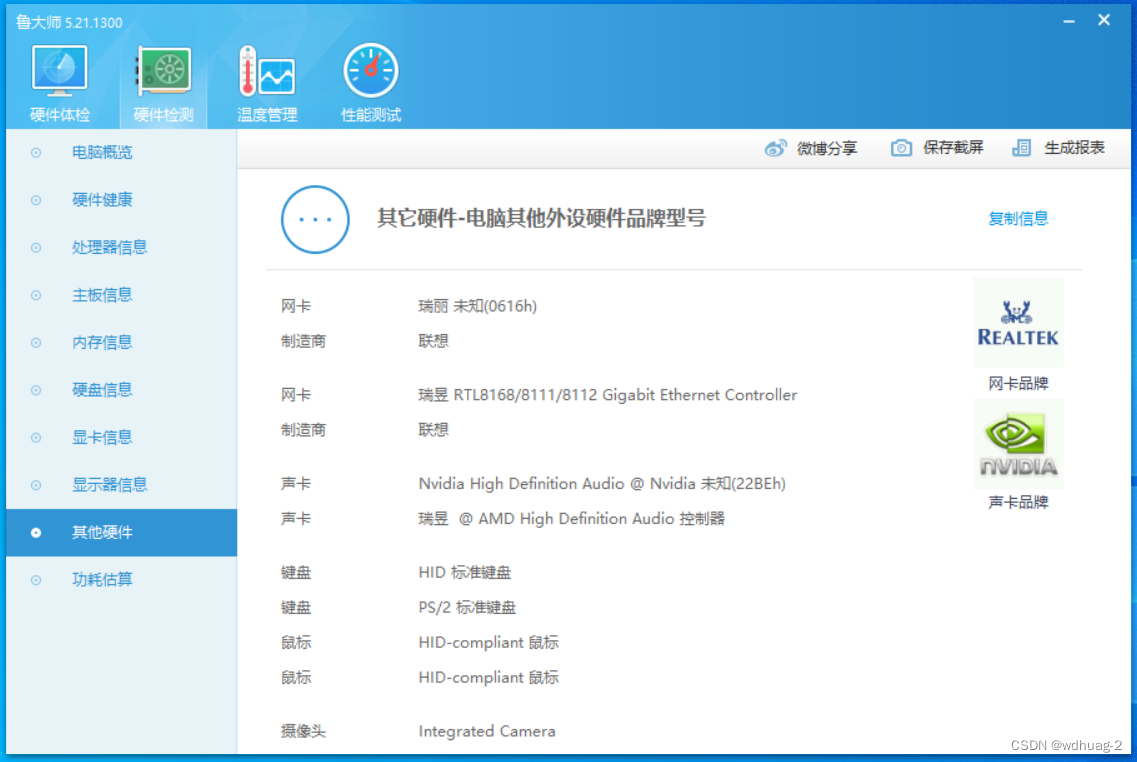Show 内存信息 details
The width and height of the screenshot is (1137, 762).
pyautogui.click(x=102, y=342)
